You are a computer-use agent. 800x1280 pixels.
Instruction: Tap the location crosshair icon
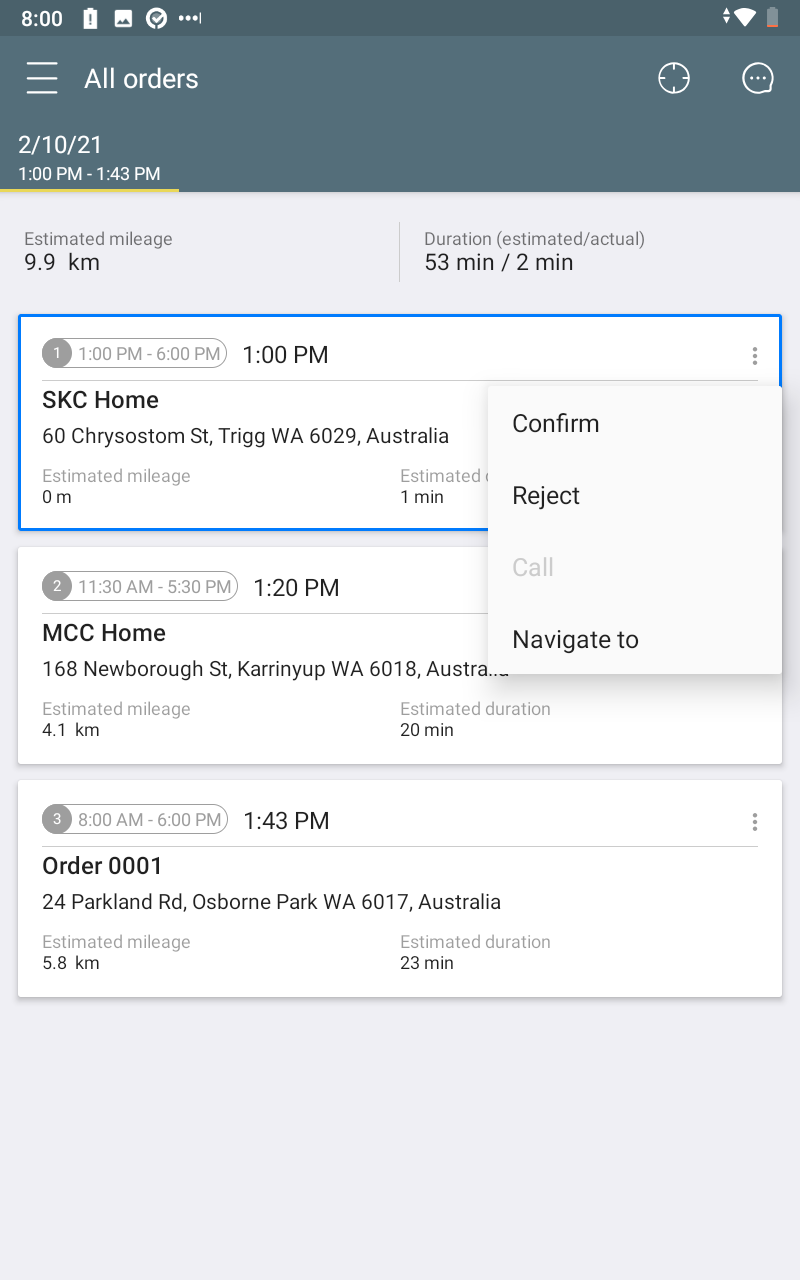pyautogui.click(x=674, y=78)
